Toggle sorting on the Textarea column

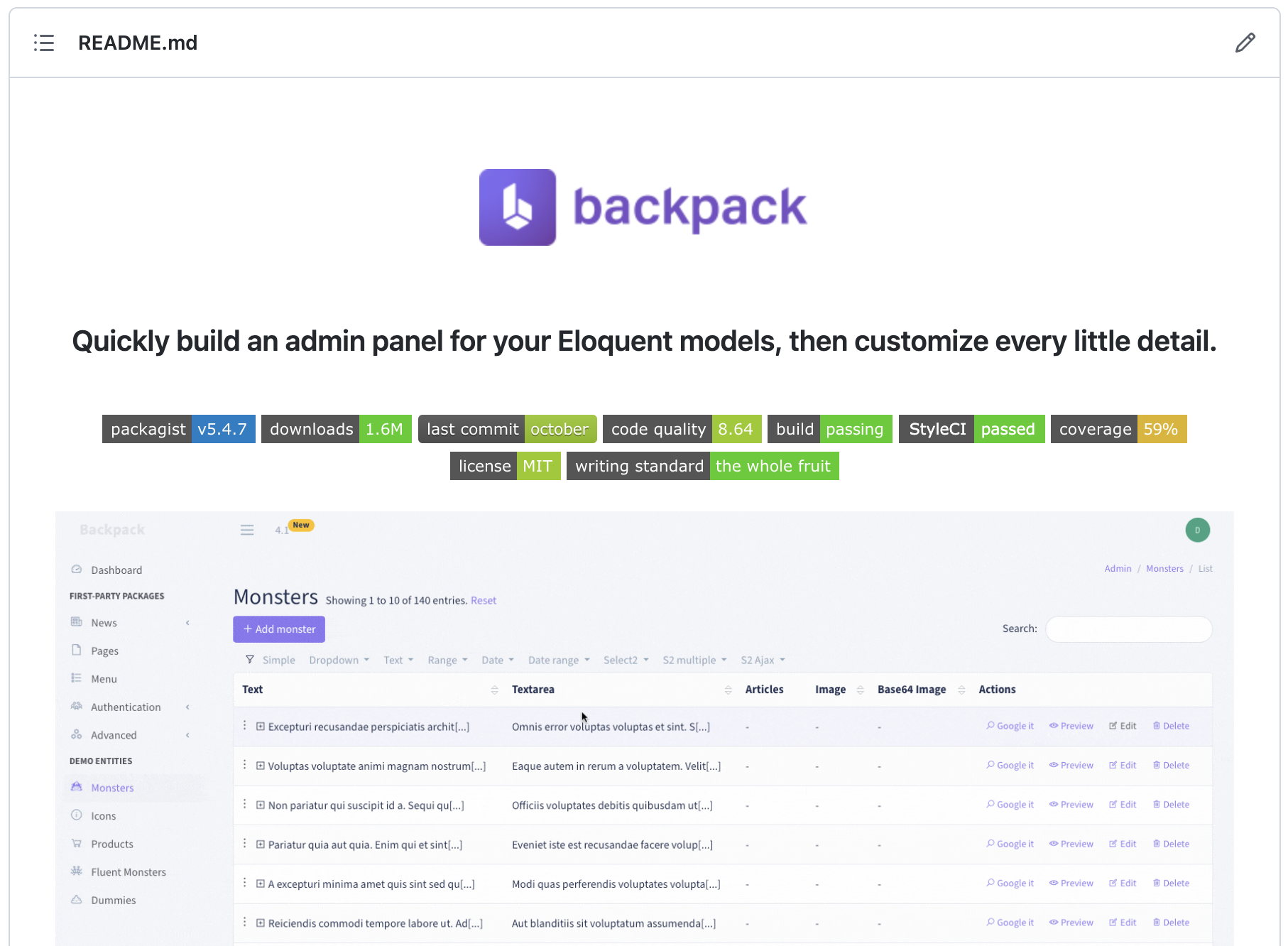728,690
